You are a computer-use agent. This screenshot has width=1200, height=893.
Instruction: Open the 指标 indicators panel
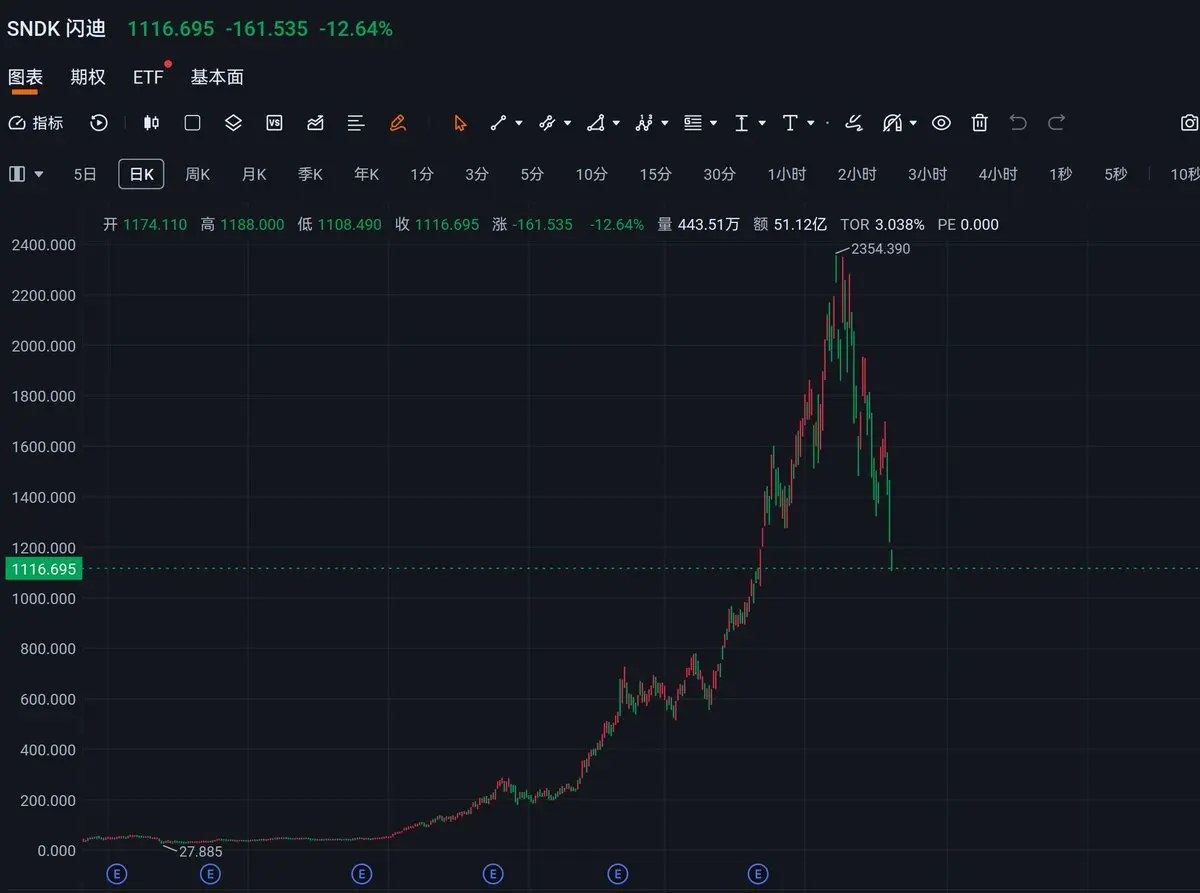pyautogui.click(x=36, y=123)
